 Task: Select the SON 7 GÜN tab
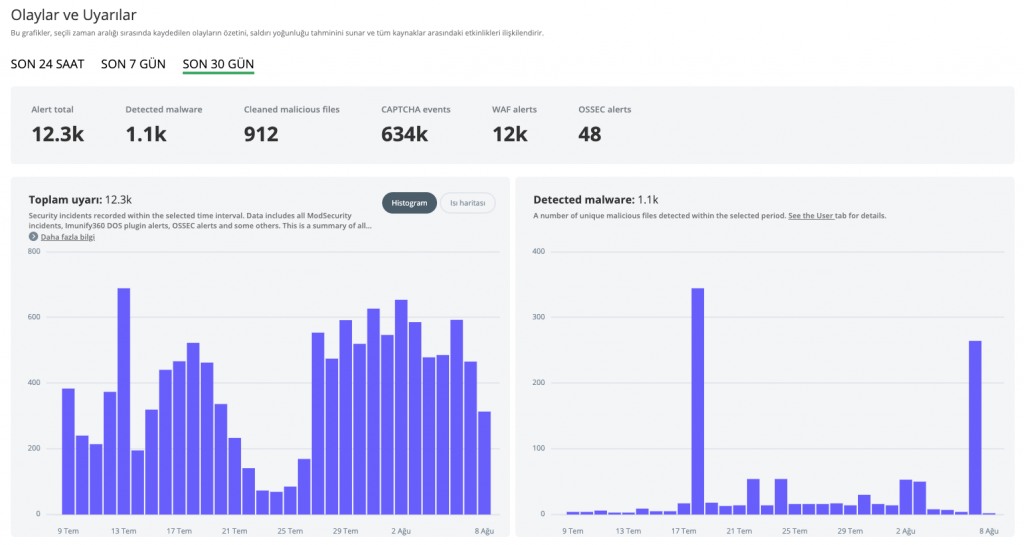click(x=133, y=64)
